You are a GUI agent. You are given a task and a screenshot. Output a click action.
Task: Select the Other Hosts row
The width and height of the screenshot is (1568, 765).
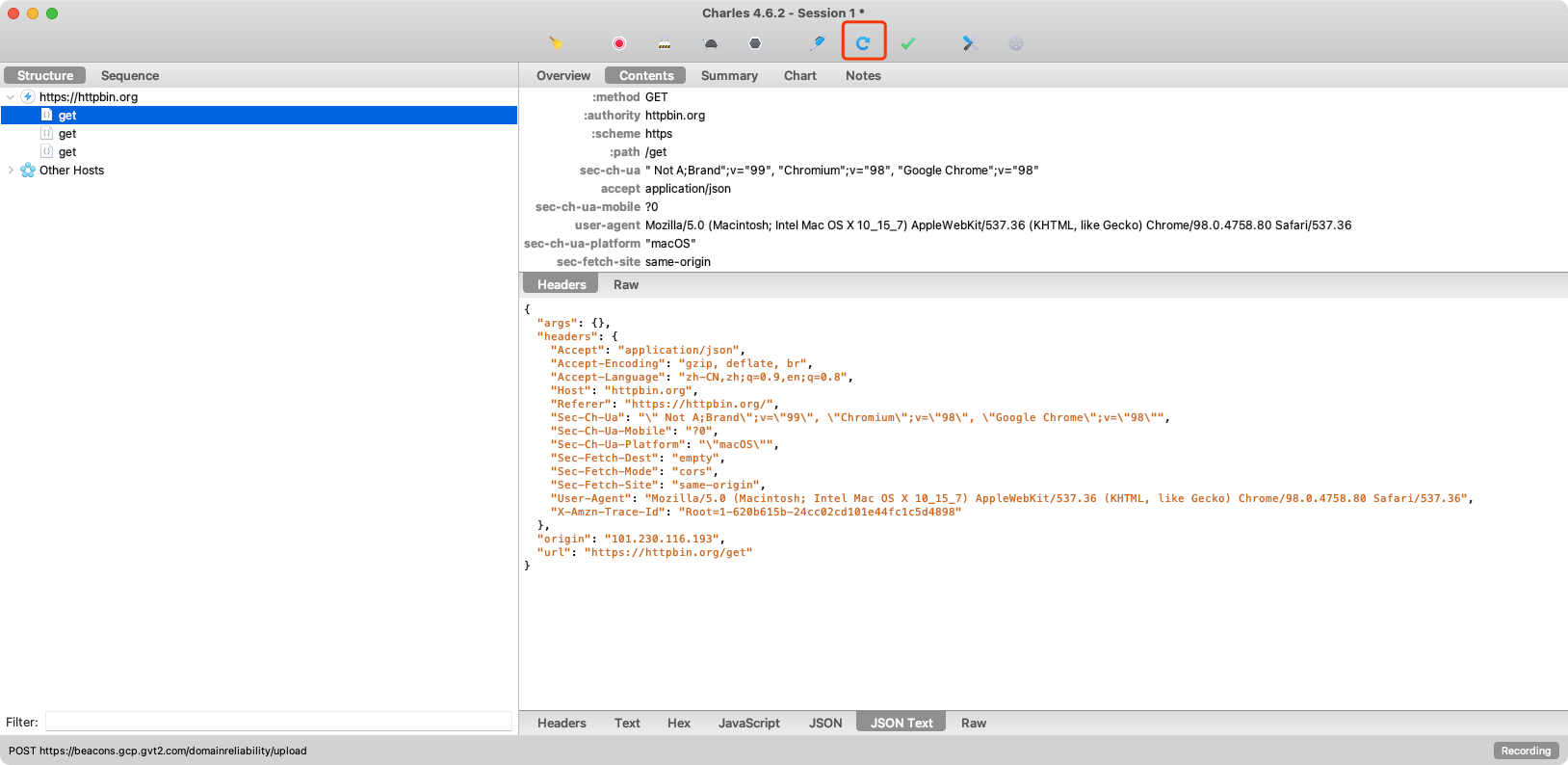[259, 170]
